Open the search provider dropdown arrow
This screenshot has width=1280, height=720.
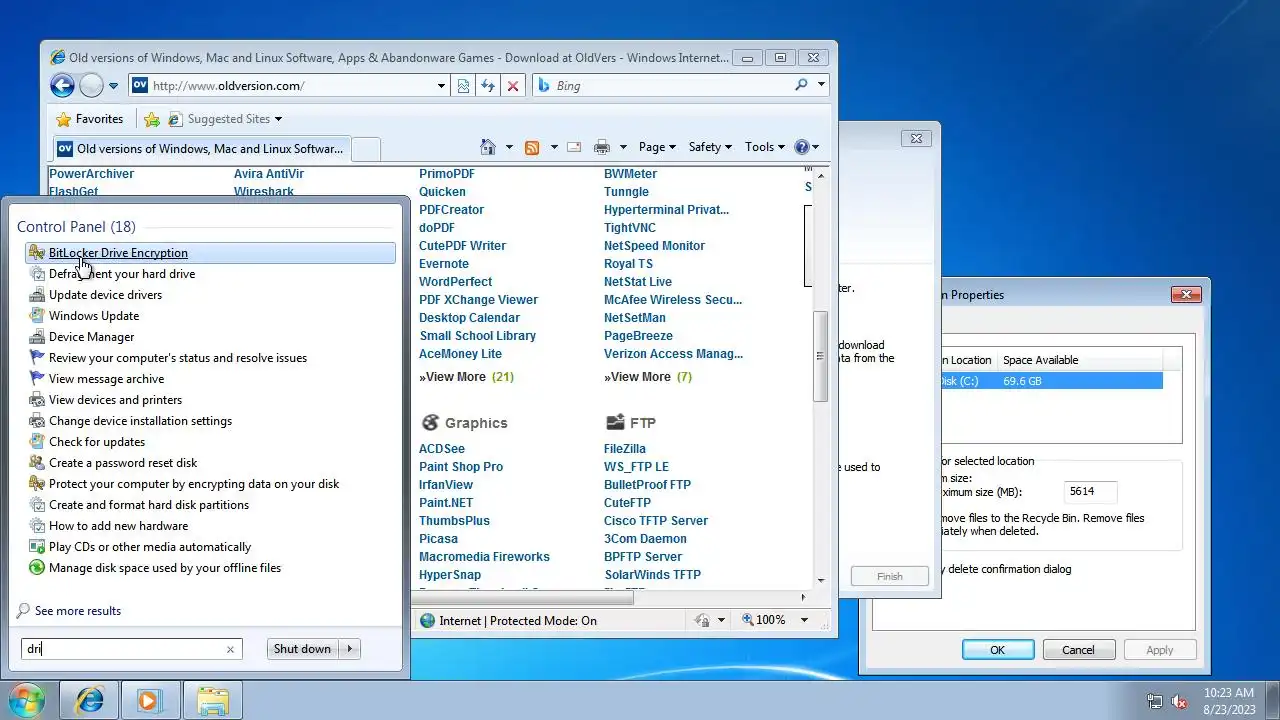(x=821, y=85)
